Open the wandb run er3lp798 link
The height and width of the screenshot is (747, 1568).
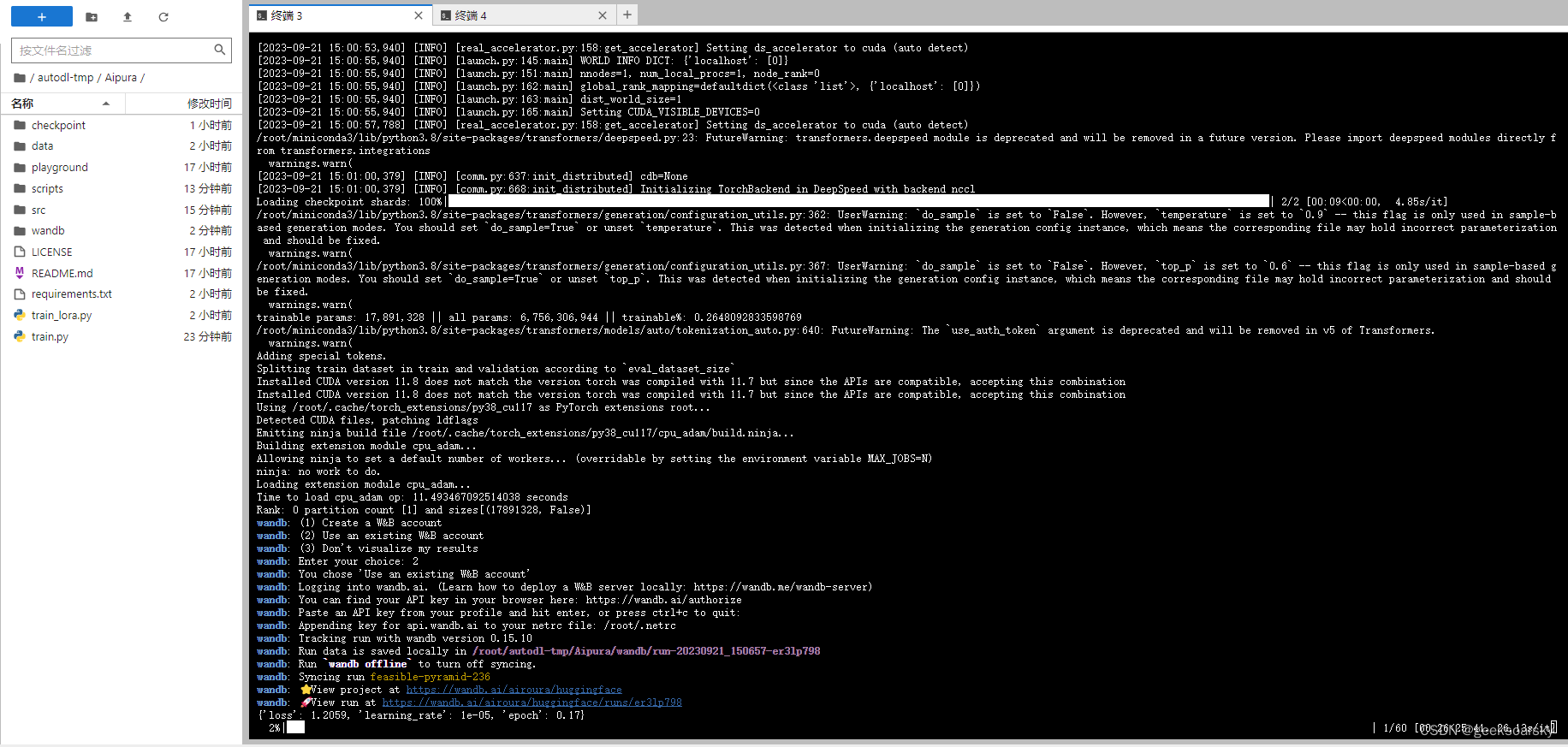532,703
